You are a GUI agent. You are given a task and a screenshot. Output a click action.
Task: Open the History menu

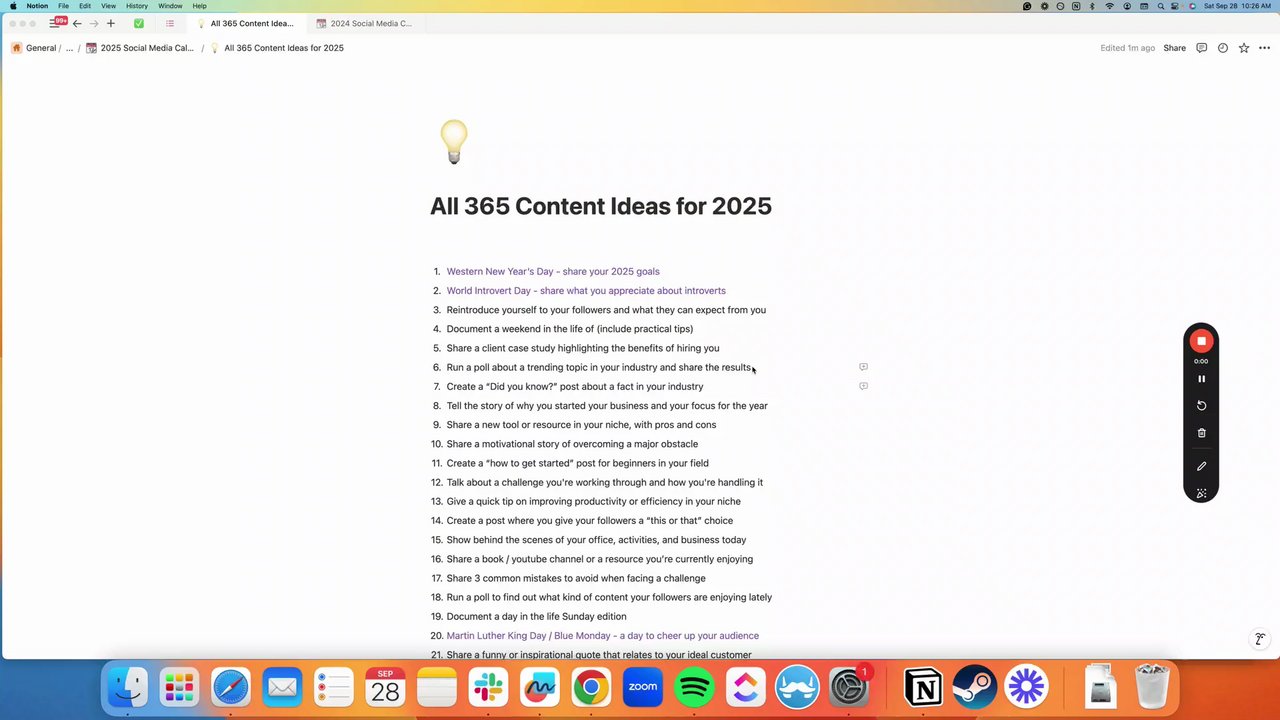[137, 6]
